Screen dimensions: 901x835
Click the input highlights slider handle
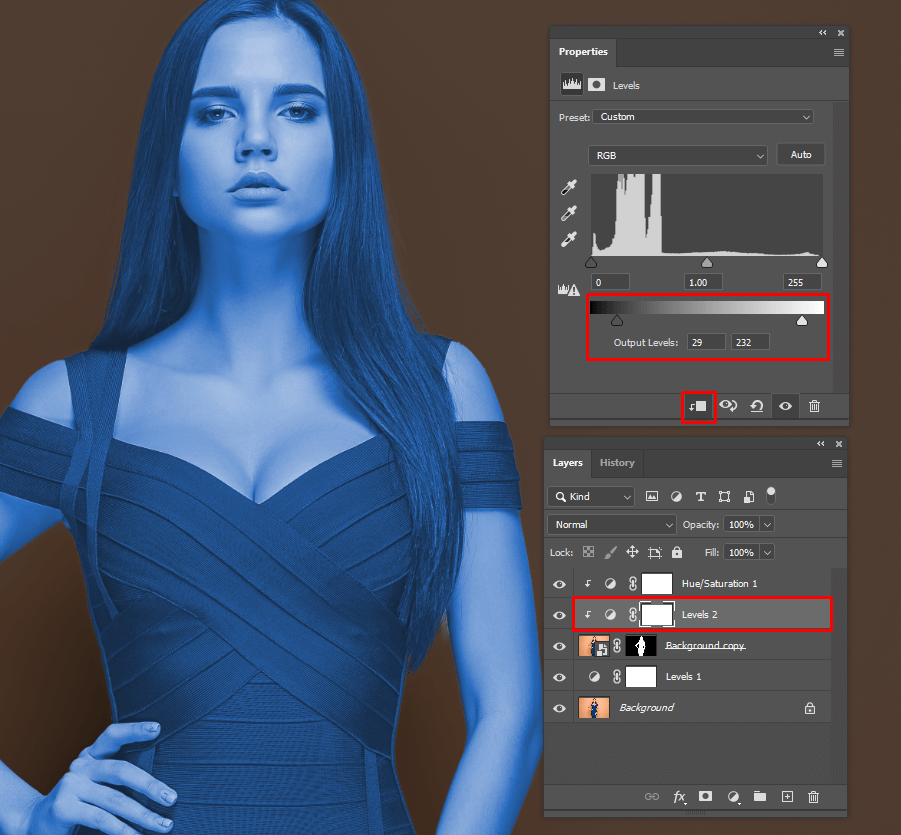[822, 263]
